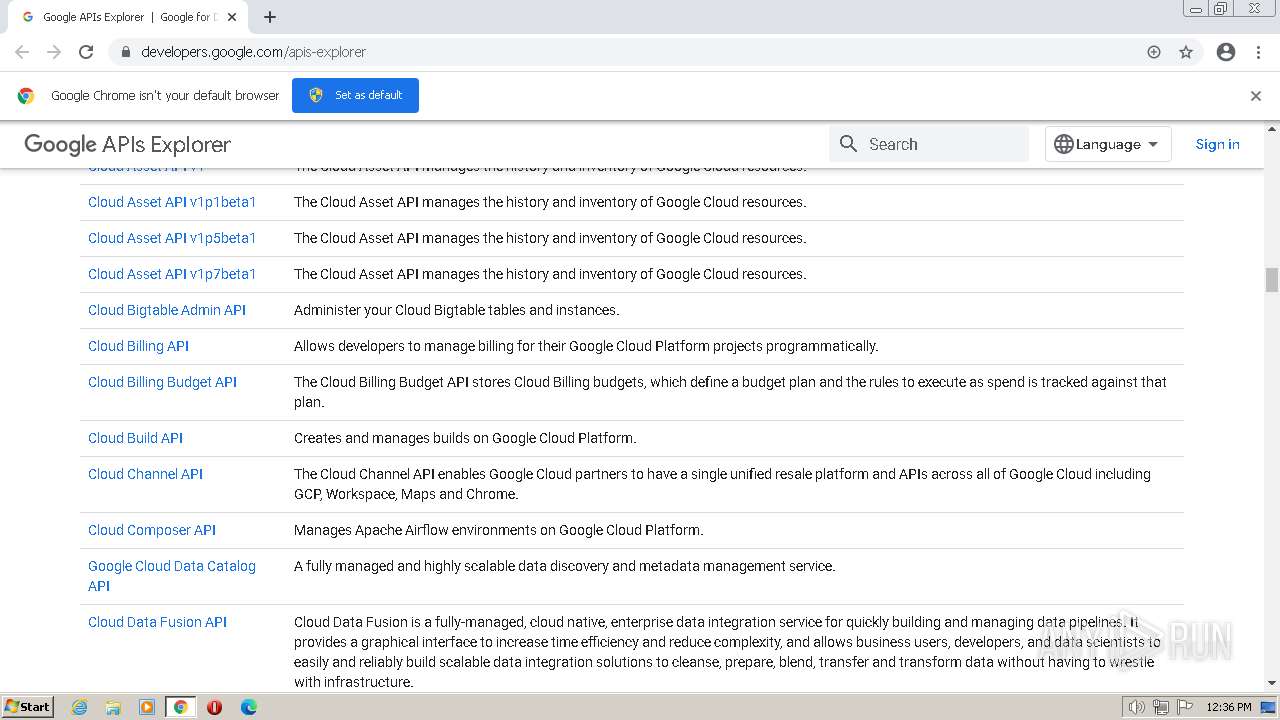The height and width of the screenshot is (720, 1280).
Task: Expand the Language dropdown
Action: [x=1108, y=144]
